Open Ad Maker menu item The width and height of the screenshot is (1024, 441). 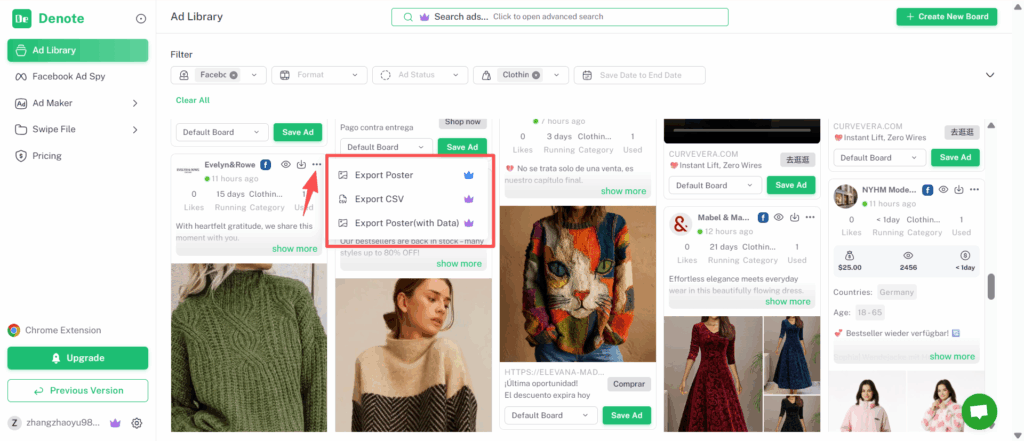point(52,103)
